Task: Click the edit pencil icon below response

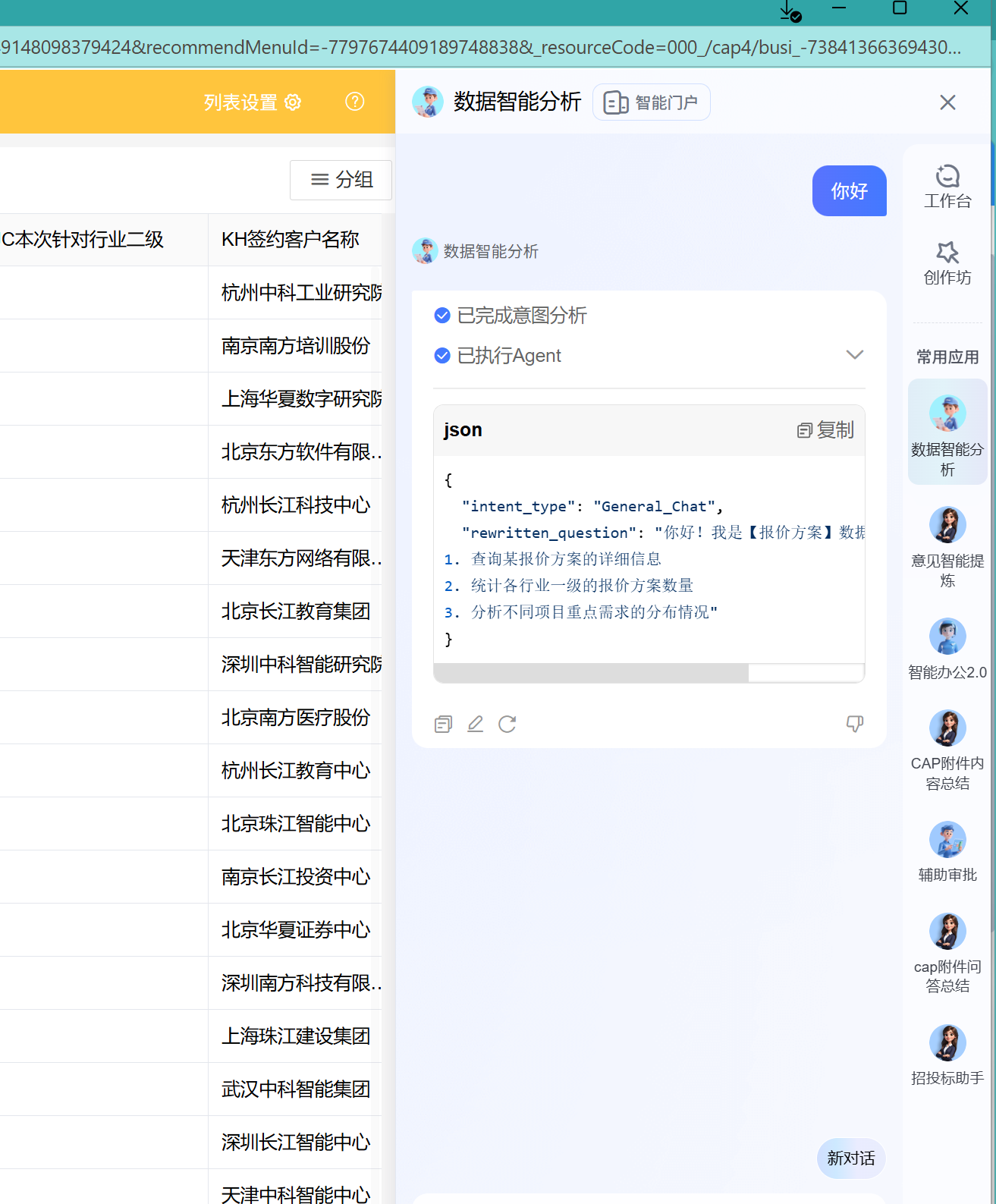Action: click(x=475, y=724)
